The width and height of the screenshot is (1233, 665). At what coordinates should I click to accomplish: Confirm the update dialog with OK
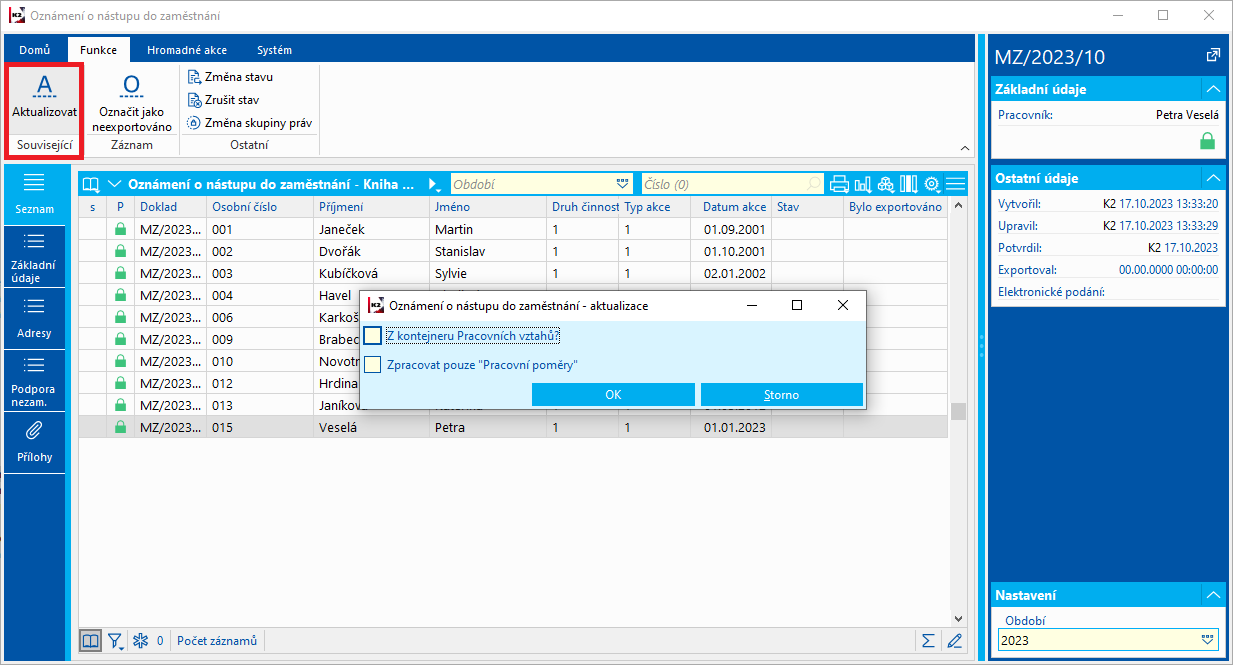[x=613, y=395]
